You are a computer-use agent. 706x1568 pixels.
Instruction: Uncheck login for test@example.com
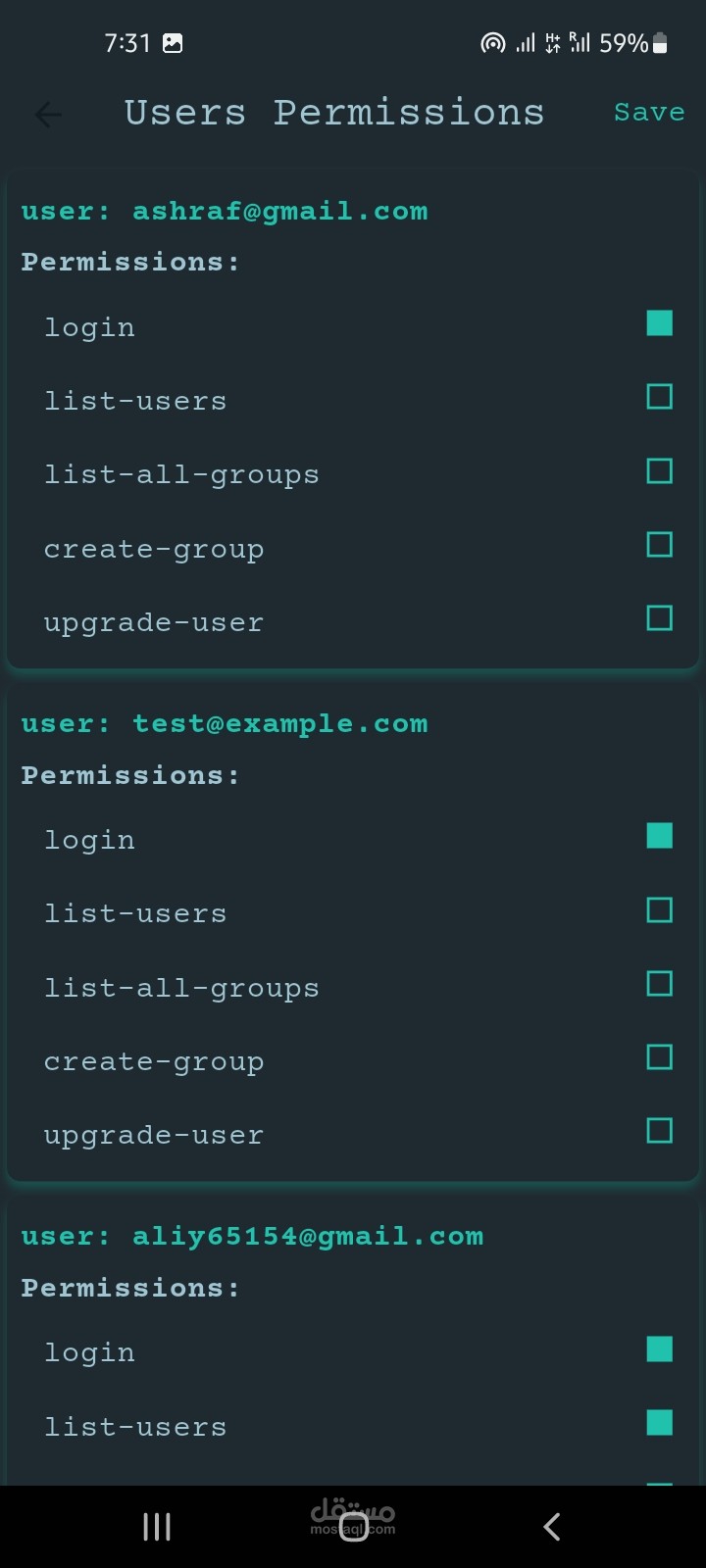click(660, 836)
